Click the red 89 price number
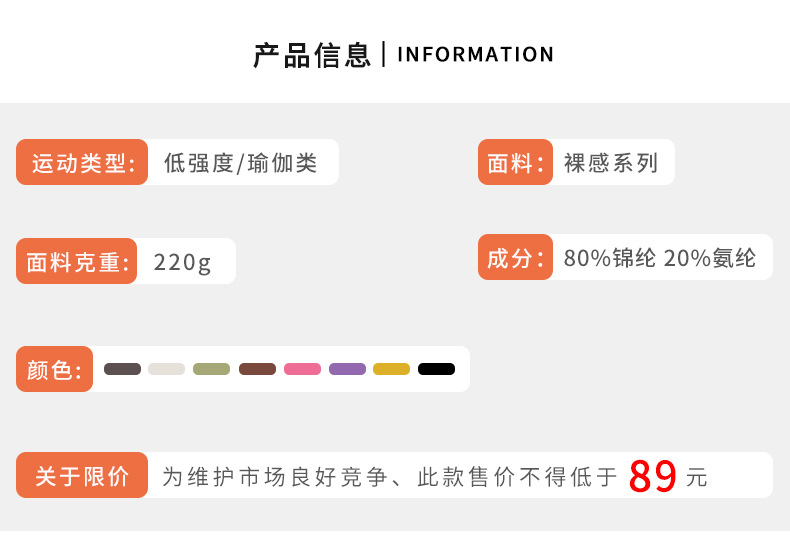This screenshot has height=547, width=790. [653, 476]
